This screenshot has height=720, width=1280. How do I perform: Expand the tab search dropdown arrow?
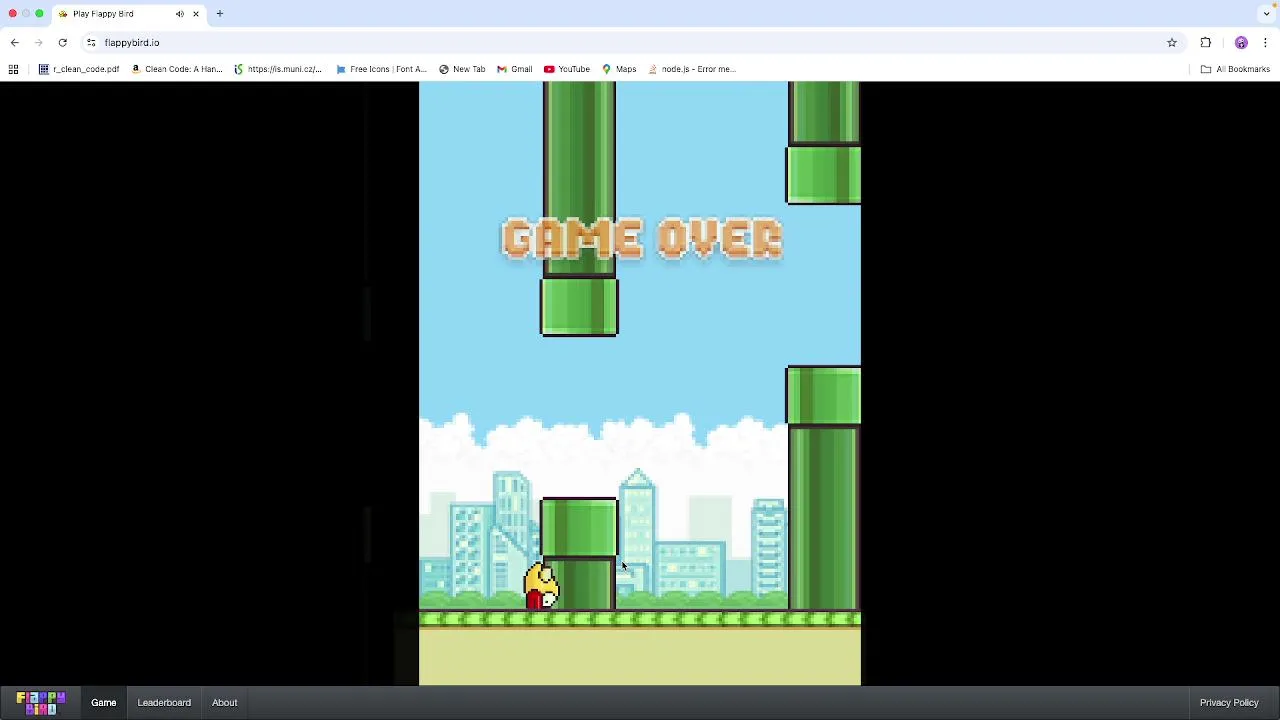[1266, 14]
